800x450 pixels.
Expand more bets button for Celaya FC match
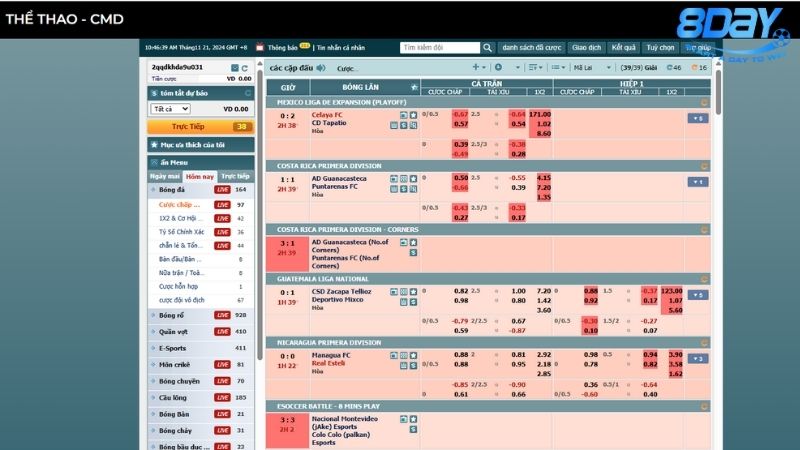click(697, 118)
